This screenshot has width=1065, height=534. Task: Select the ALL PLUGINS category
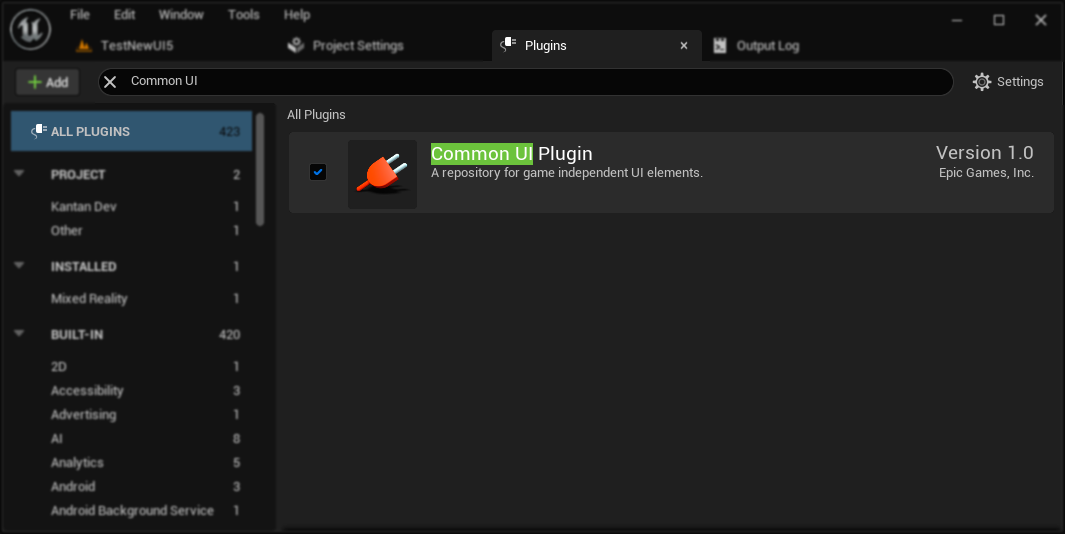click(132, 131)
